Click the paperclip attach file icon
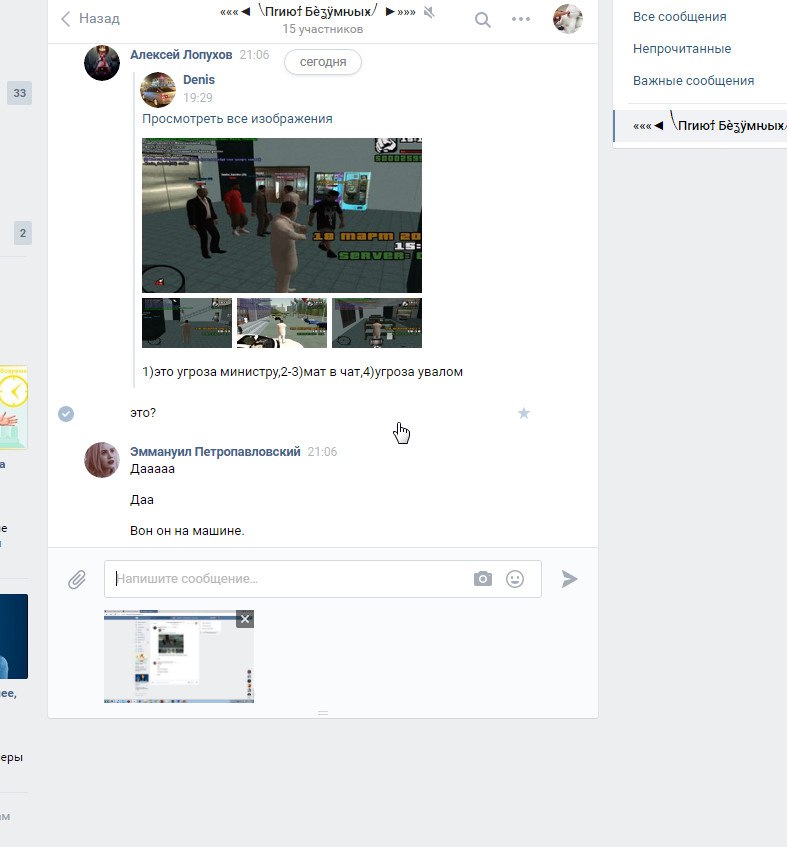Screen dimensions: 787x847 pyautogui.click(x=77, y=580)
